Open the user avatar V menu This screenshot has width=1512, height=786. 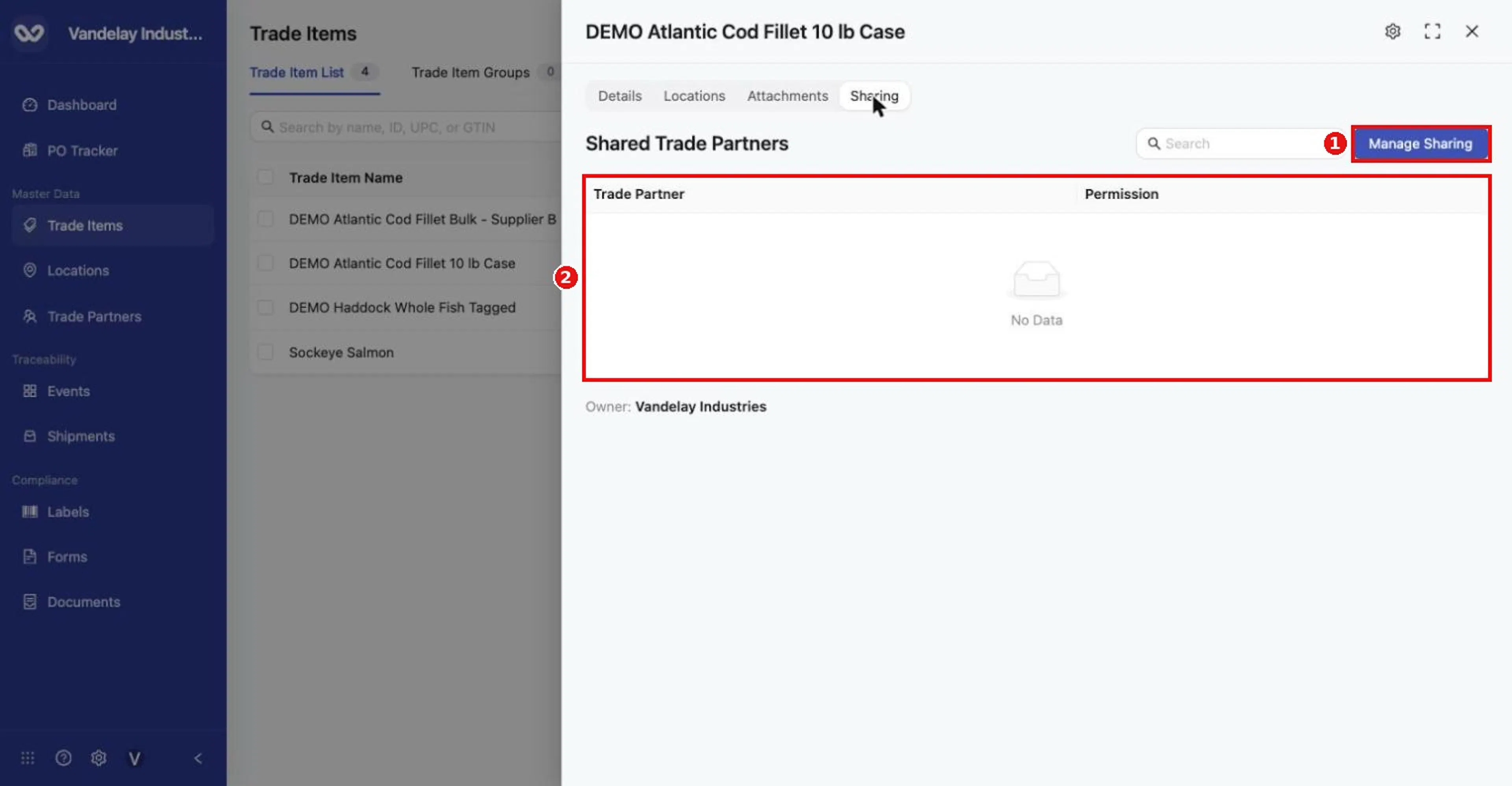pyautogui.click(x=134, y=758)
